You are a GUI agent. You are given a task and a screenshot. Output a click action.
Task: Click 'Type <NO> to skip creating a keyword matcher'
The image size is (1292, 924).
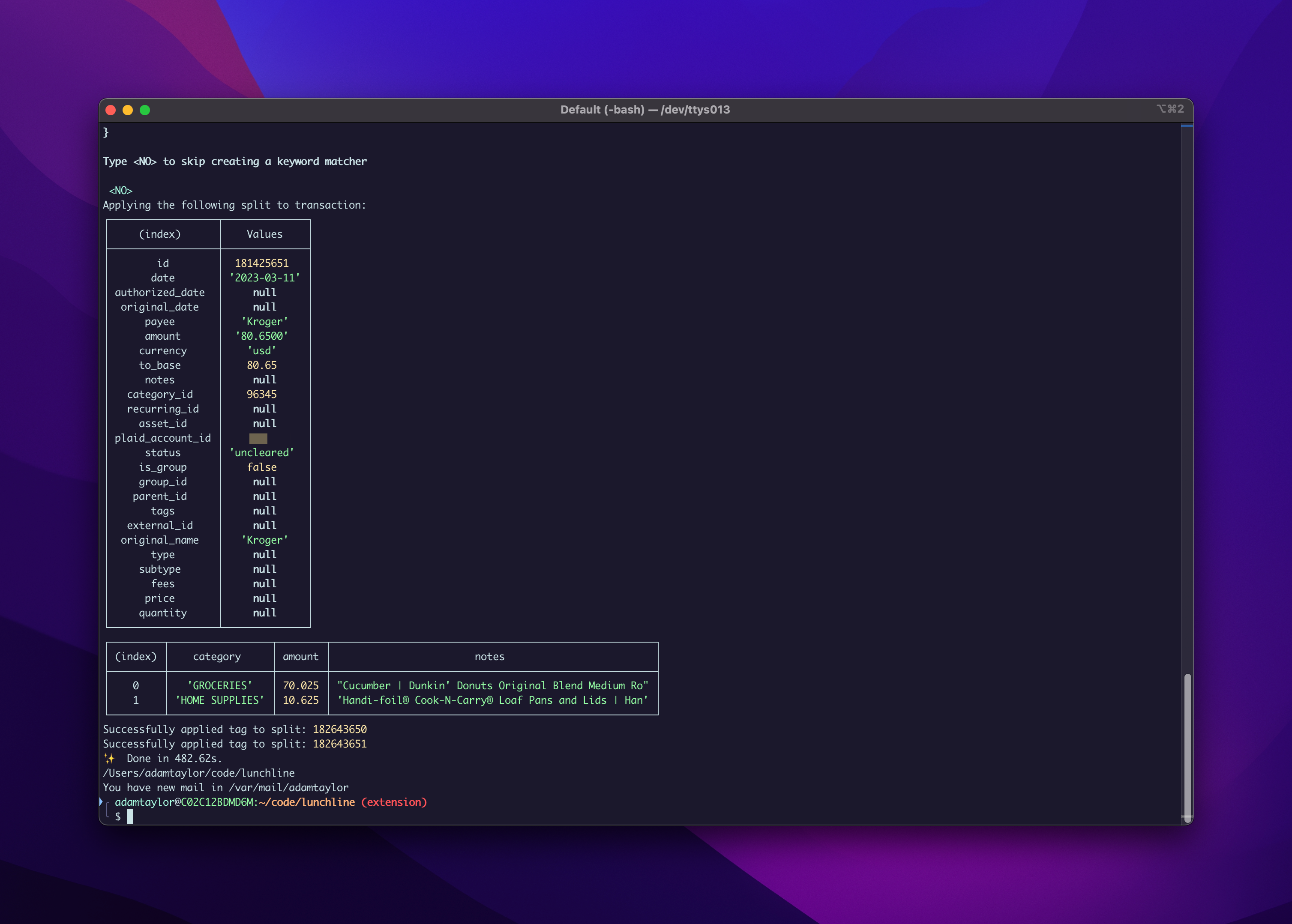click(234, 161)
